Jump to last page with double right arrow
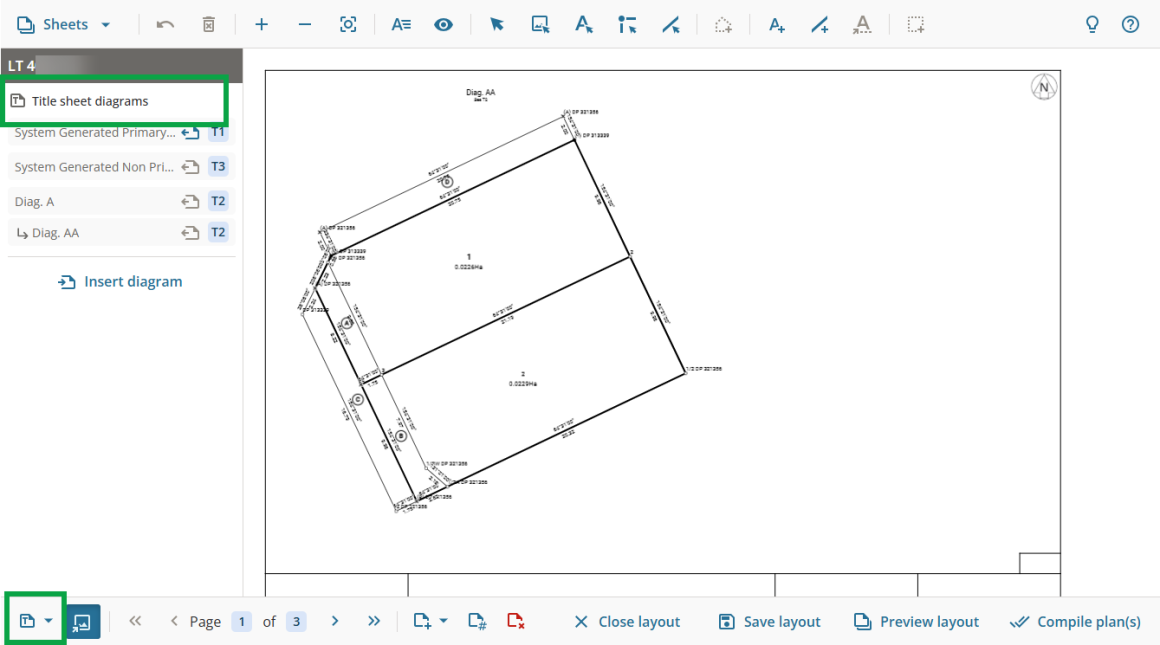Viewport: 1160px width, 645px height. point(374,621)
